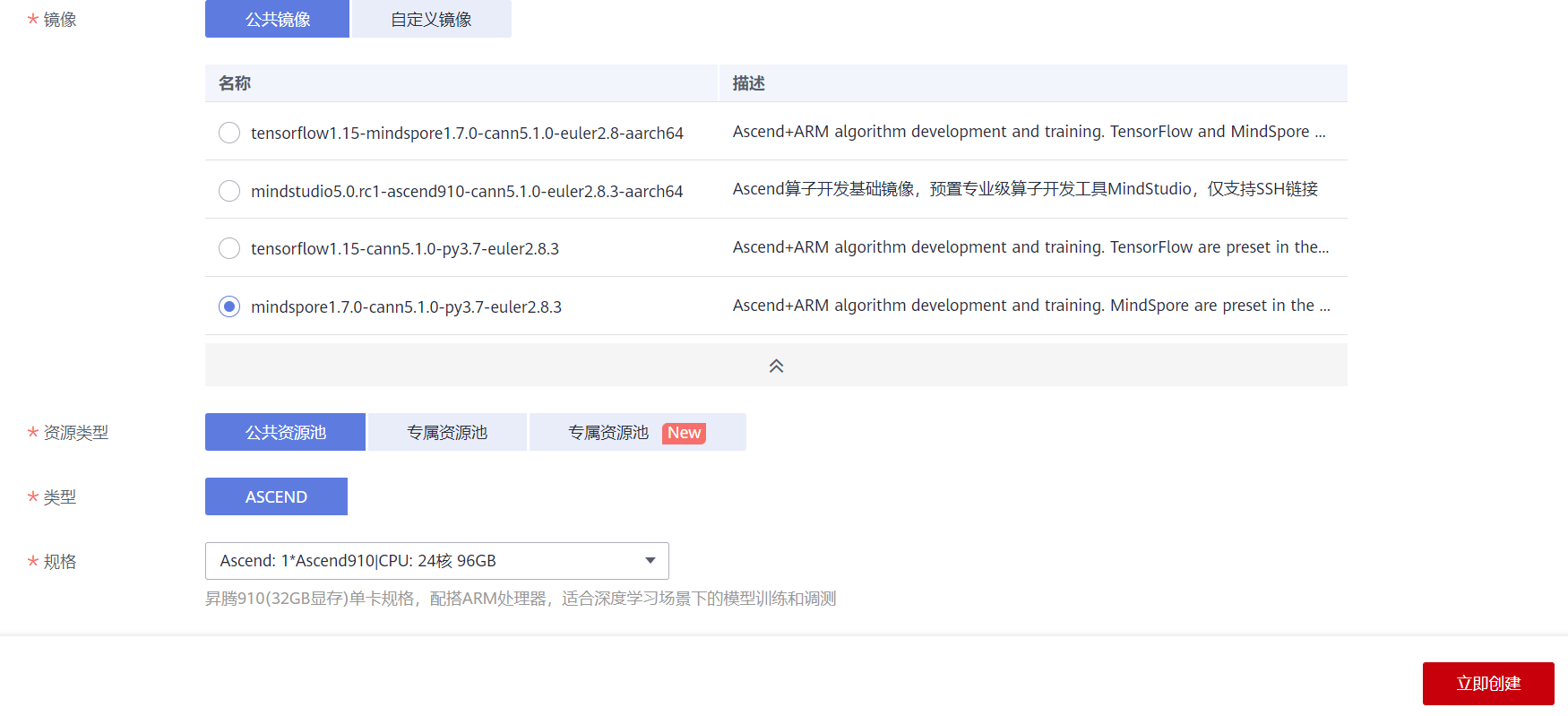Choose 专属资源池 option marked New
The image size is (1568, 716).
638,432
